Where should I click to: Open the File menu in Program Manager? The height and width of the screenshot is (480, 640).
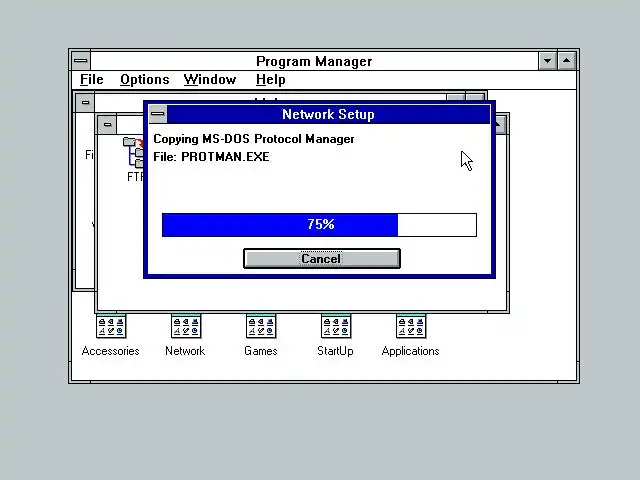click(x=91, y=79)
